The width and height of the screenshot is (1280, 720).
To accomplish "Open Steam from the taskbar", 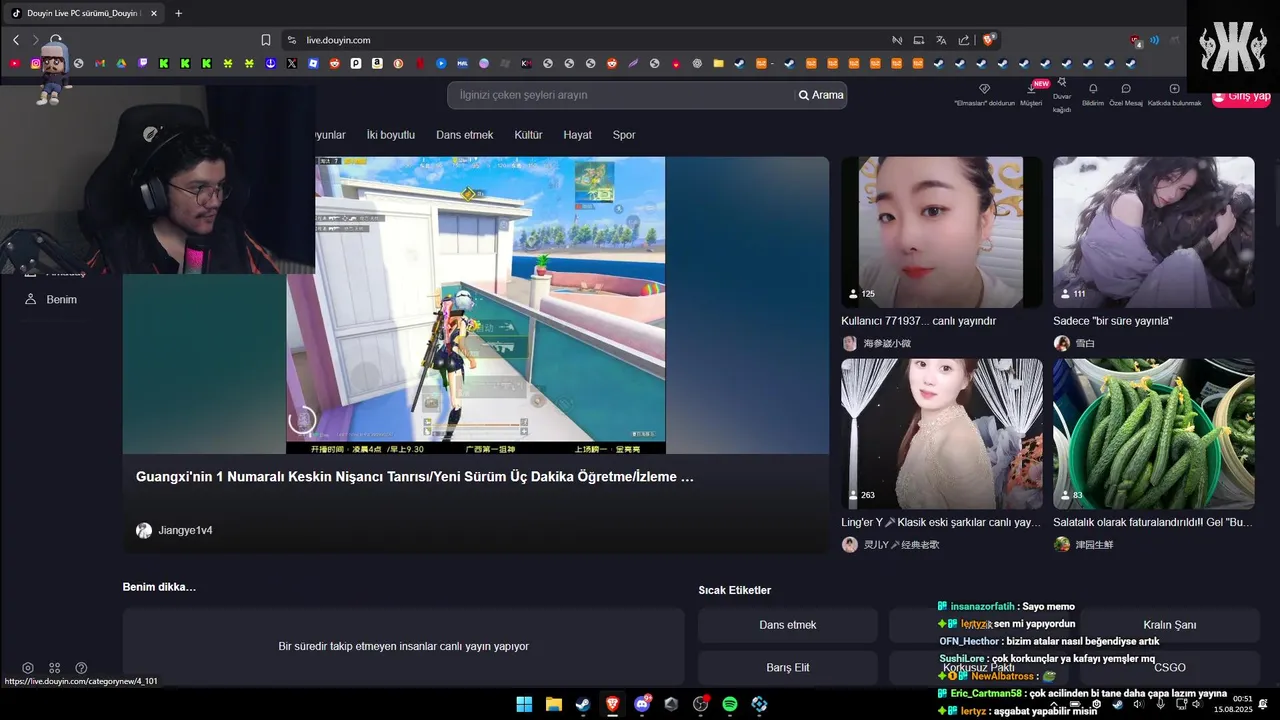I will tap(582, 704).
